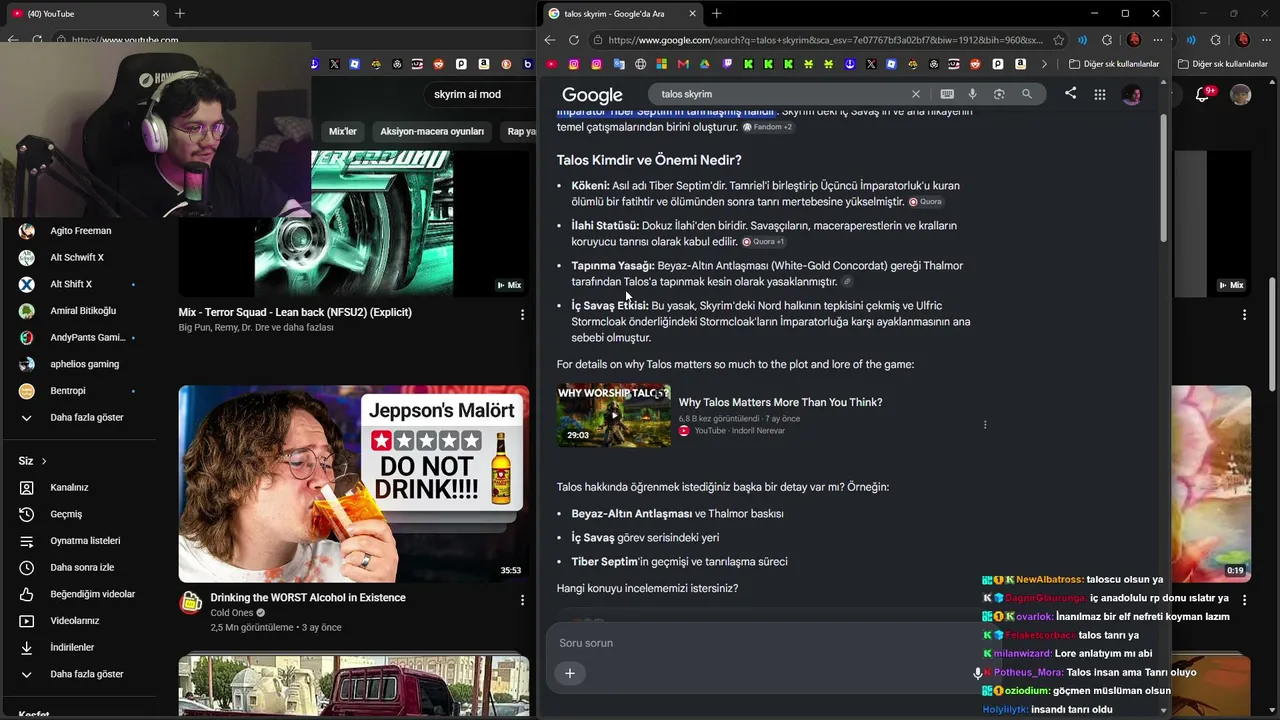
Task: Click the Google voice search microphone icon
Action: pyautogui.click(x=972, y=94)
